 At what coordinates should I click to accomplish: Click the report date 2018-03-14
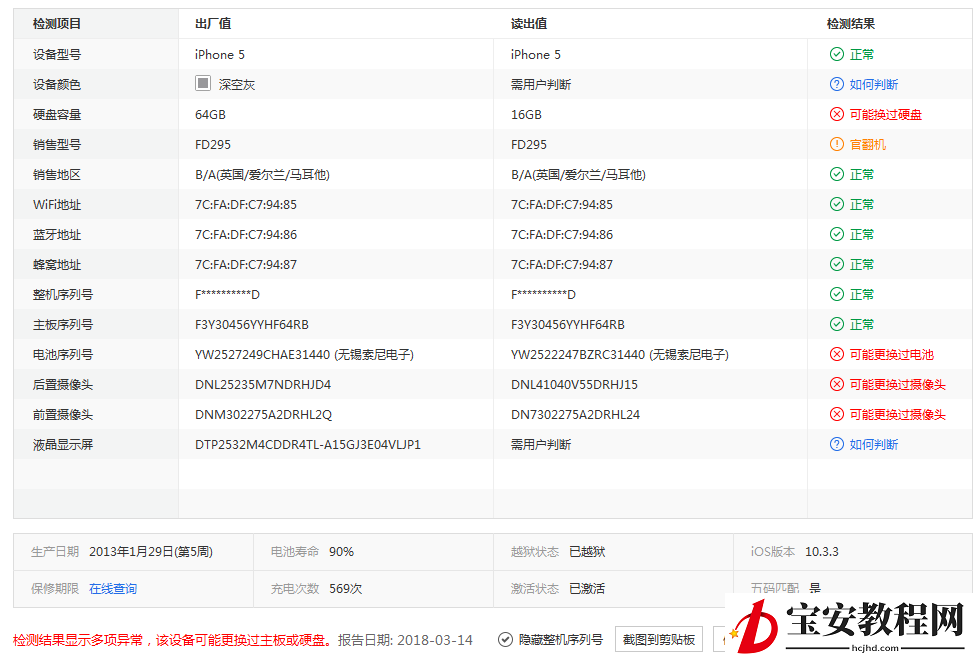435,640
